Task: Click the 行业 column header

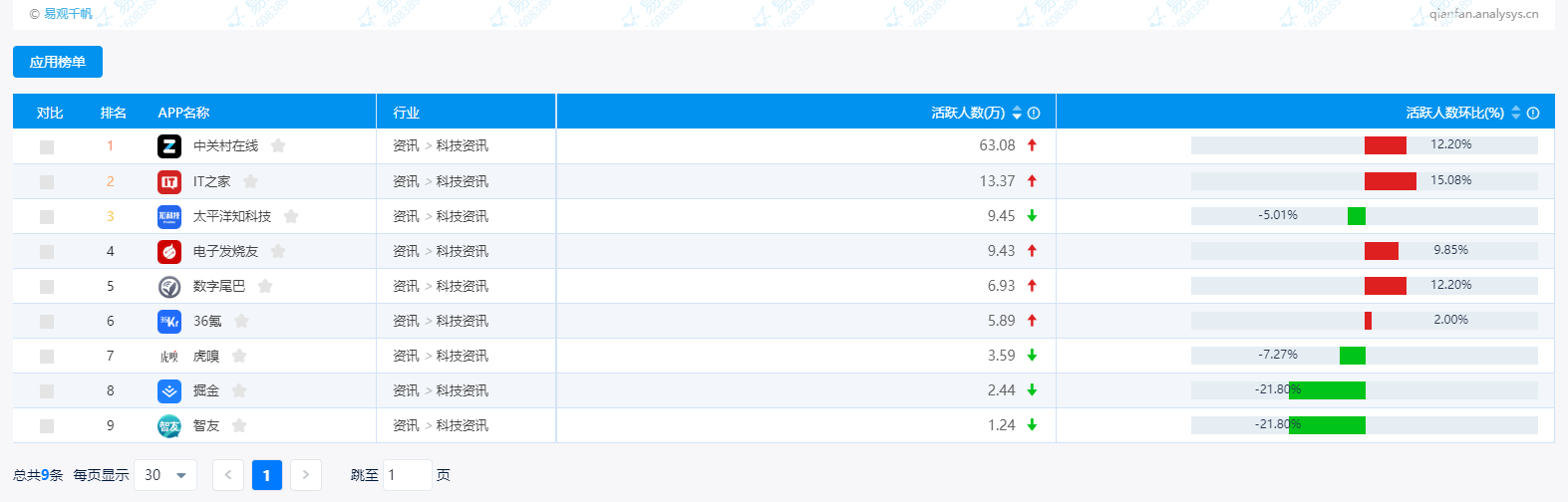Action: click(x=407, y=113)
